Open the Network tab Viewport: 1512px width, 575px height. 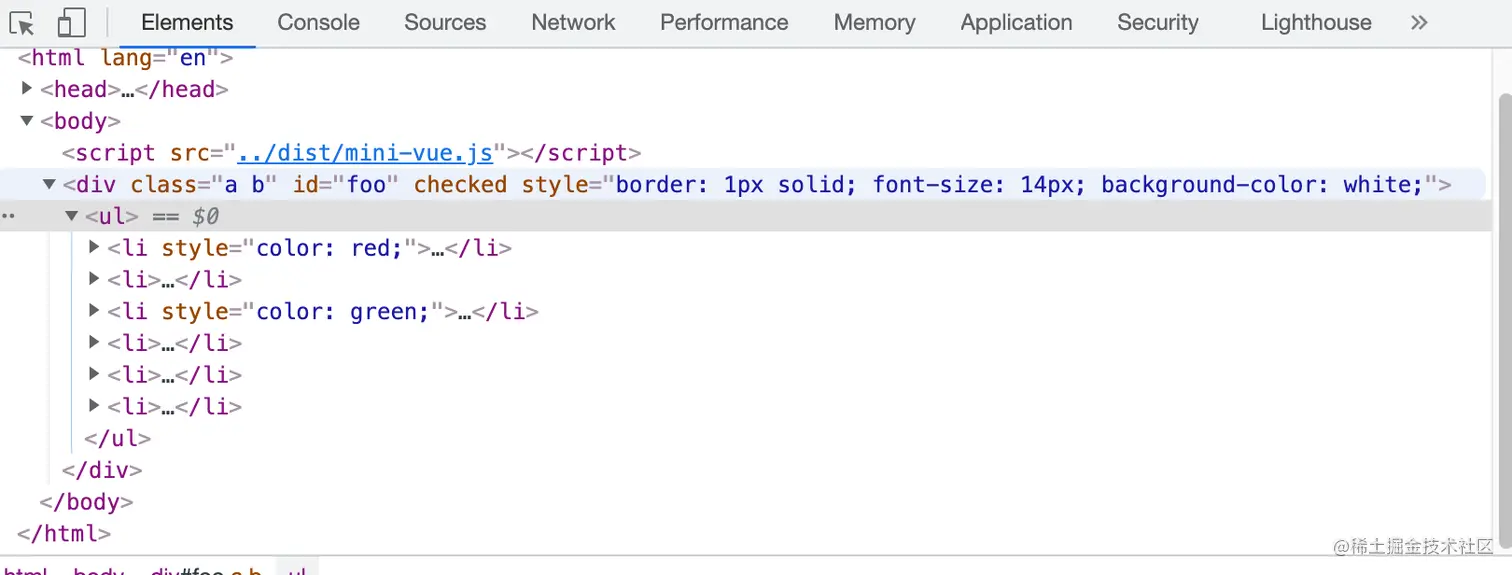(573, 23)
